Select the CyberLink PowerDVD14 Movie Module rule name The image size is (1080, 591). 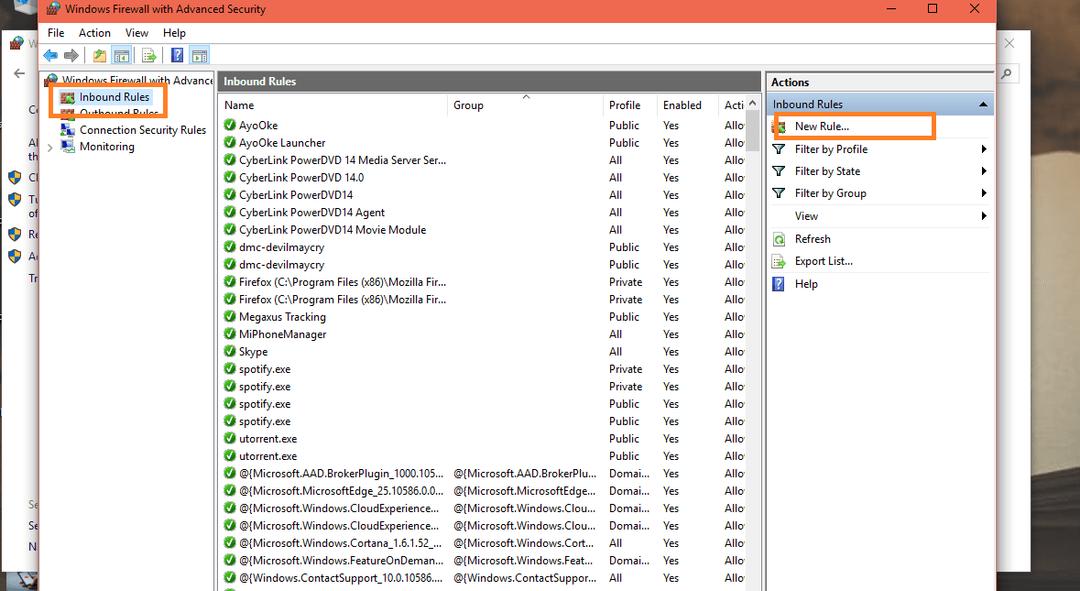coord(333,229)
